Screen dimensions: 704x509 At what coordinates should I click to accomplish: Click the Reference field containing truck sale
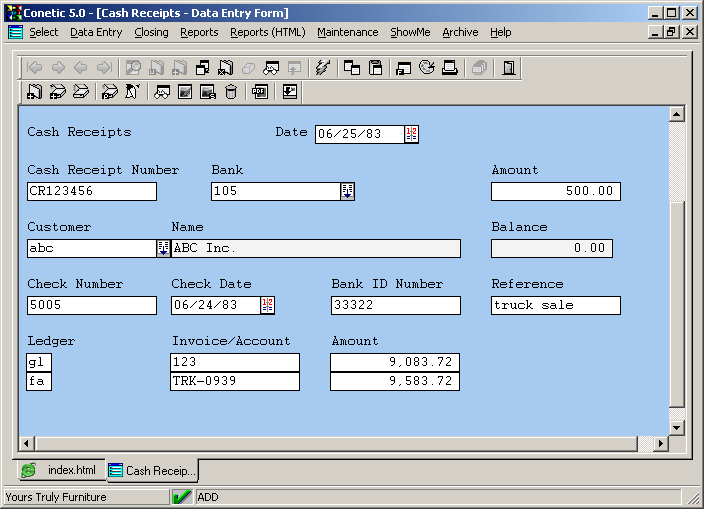[555, 305]
